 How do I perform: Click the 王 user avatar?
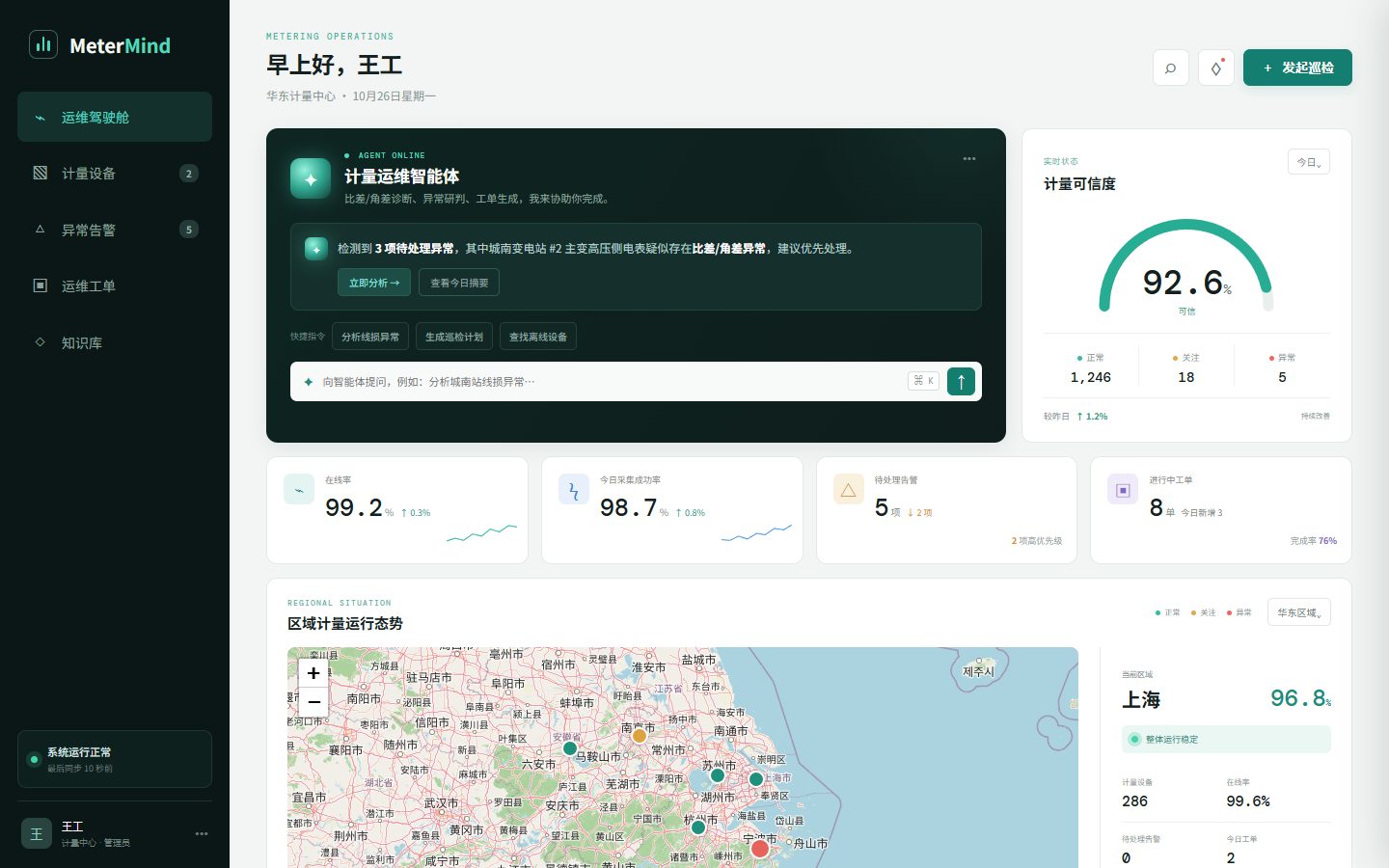pos(37,834)
